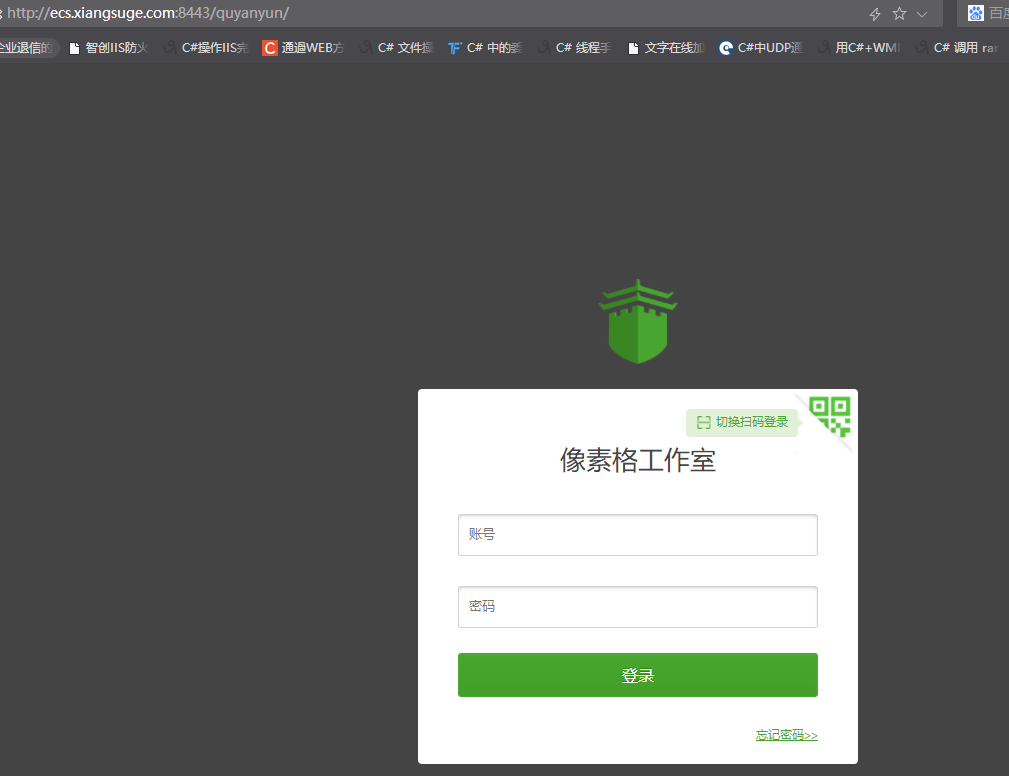The image size is (1009, 776).
Task: Focus the 账号 input field
Action: 637,535
